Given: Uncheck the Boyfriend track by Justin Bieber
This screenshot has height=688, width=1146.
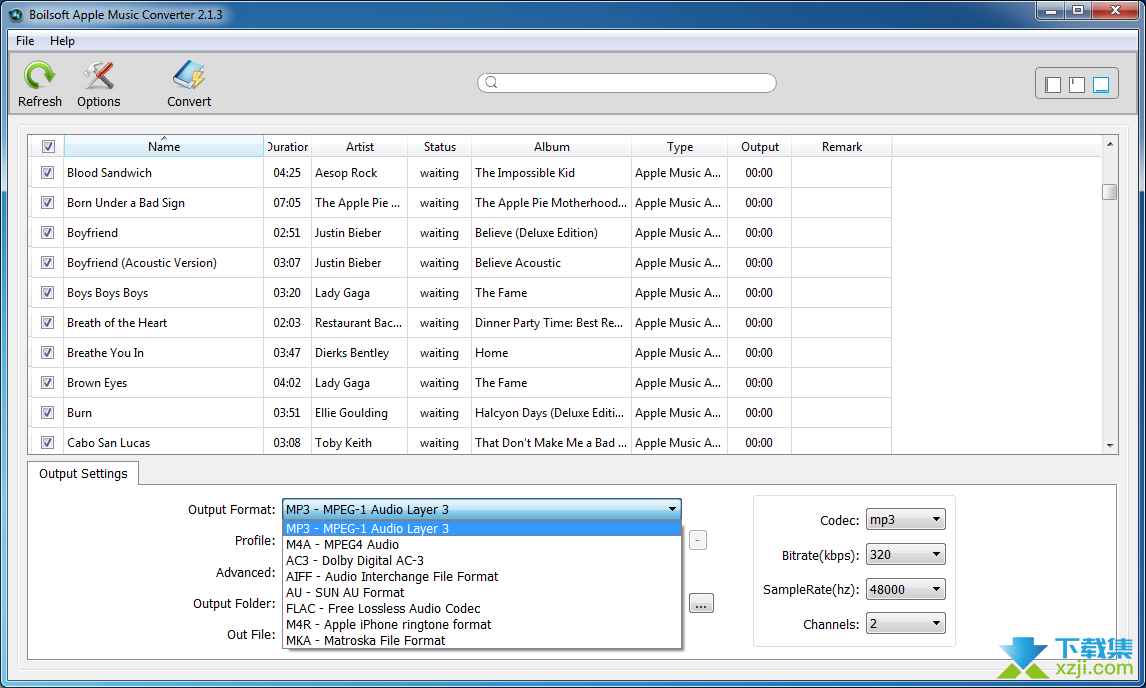Looking at the screenshot, I should click(48, 233).
